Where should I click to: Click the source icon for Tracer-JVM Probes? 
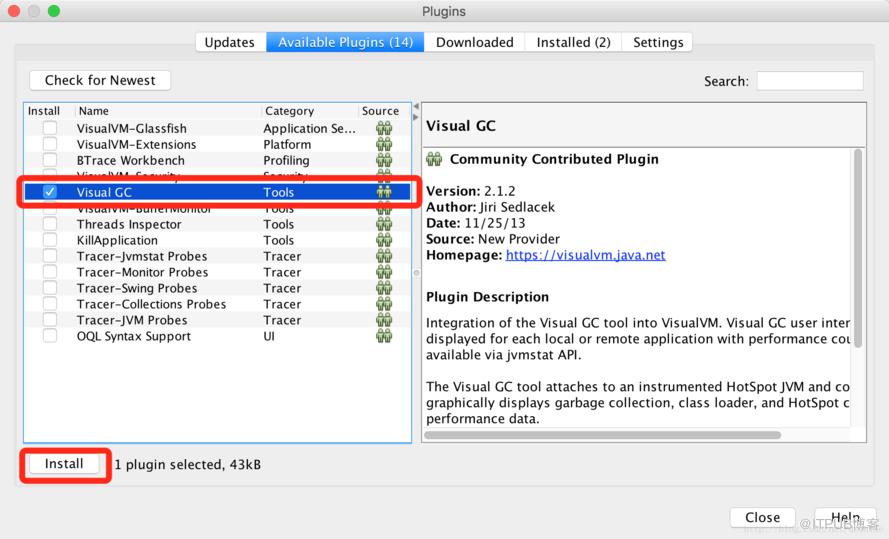coord(384,320)
